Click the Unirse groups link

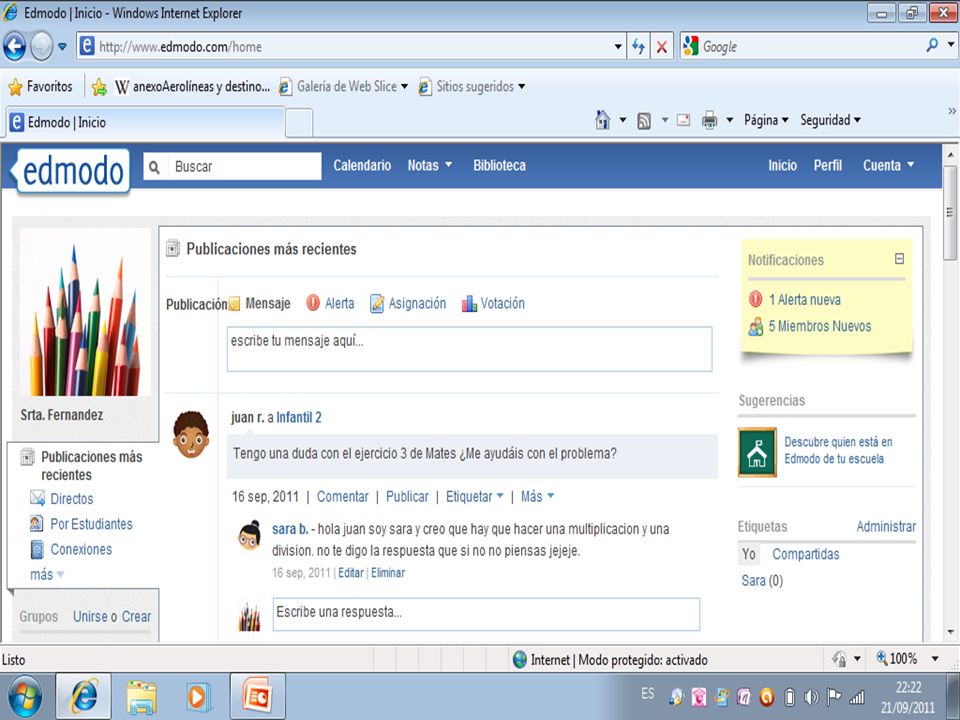90,617
